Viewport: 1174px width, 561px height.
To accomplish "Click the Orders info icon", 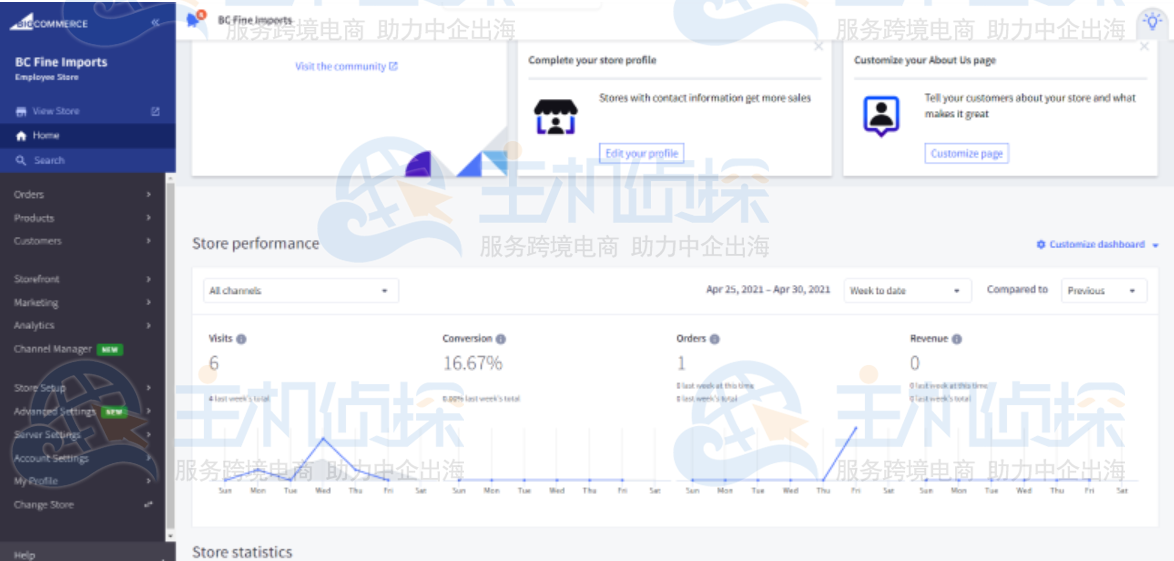I will pyautogui.click(x=714, y=339).
